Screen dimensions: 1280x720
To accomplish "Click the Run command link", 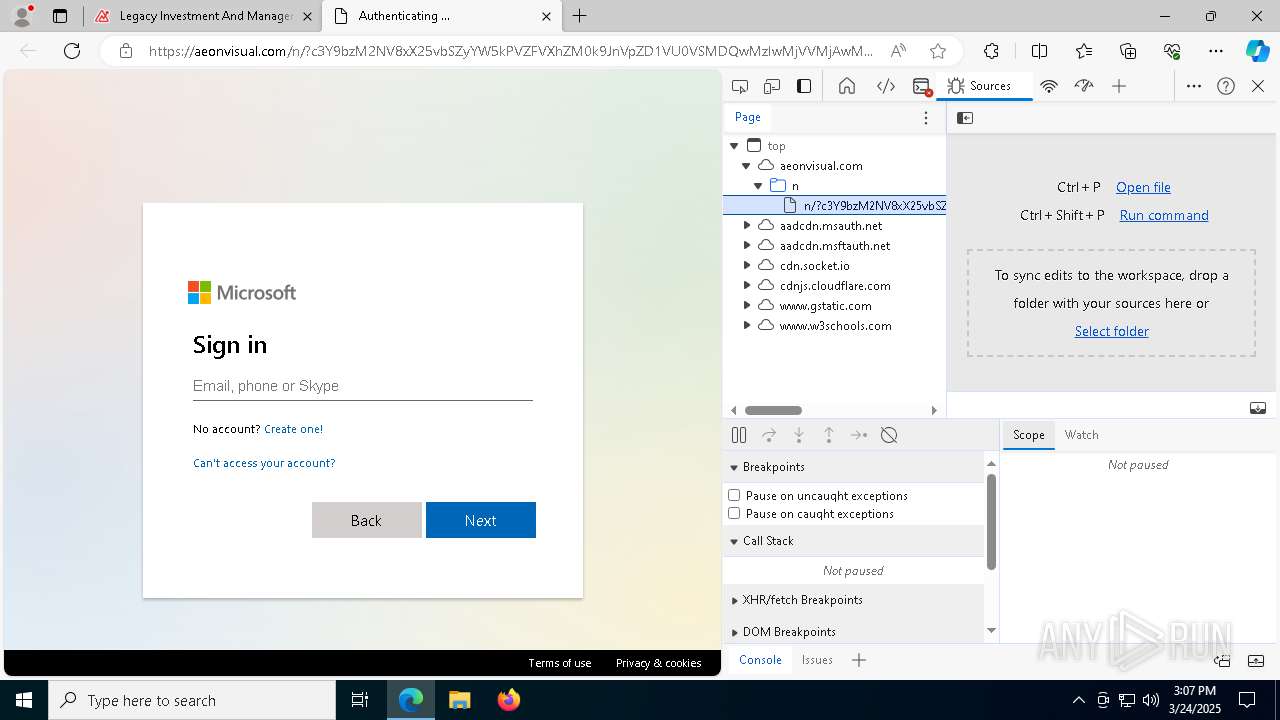I will coord(1164,215).
